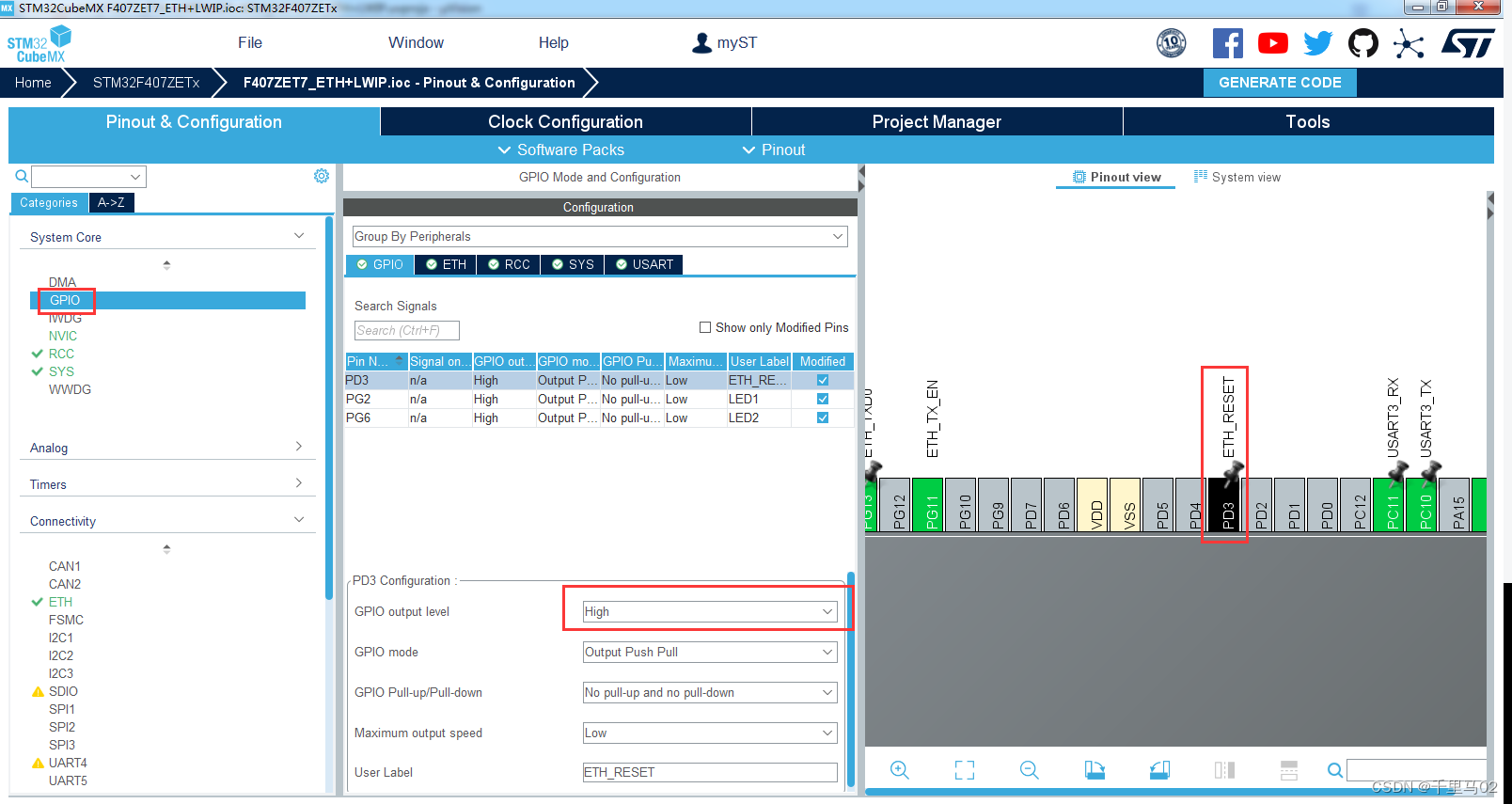1512x804 pixels.
Task: Click the 10-year anniversary badge icon
Action: pos(1172,43)
